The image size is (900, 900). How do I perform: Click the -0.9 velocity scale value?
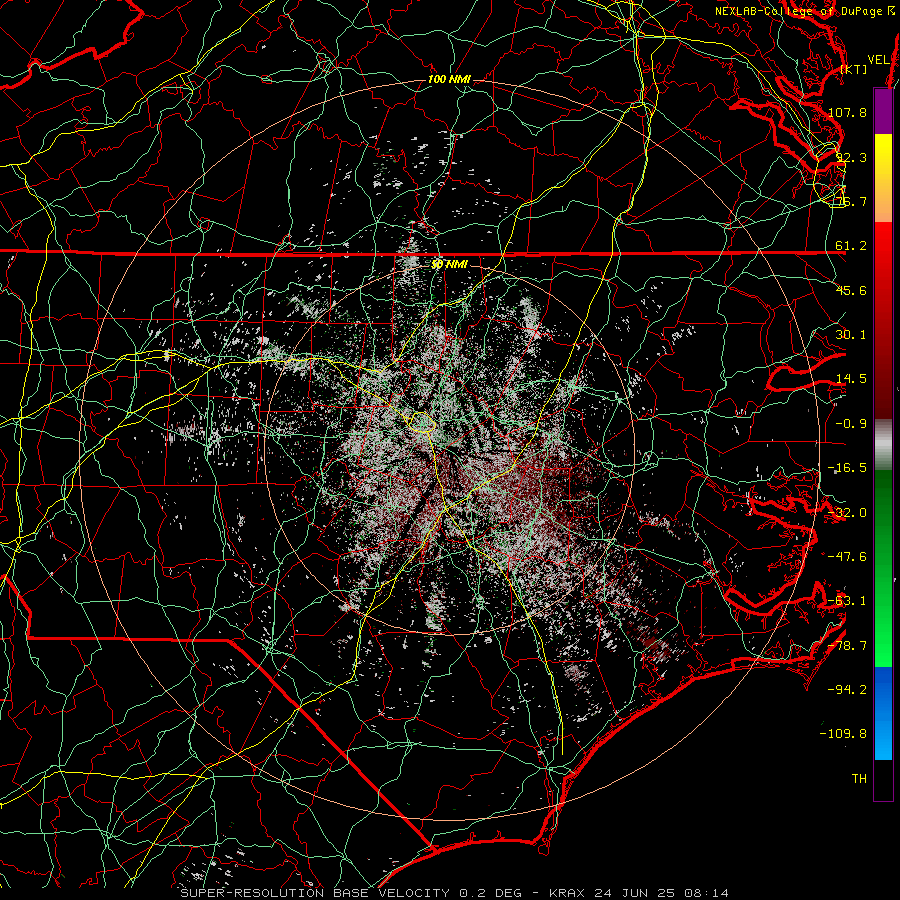(851, 424)
